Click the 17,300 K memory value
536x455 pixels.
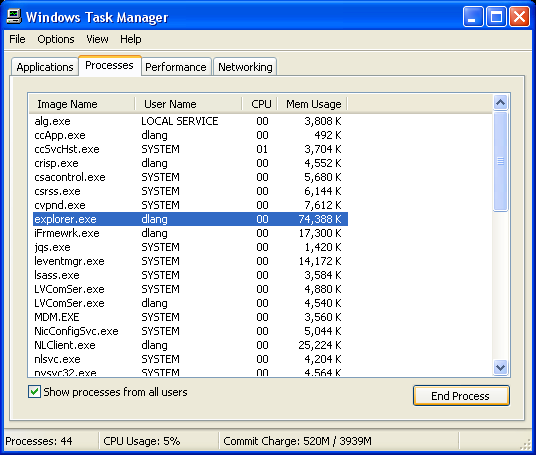tap(320, 233)
